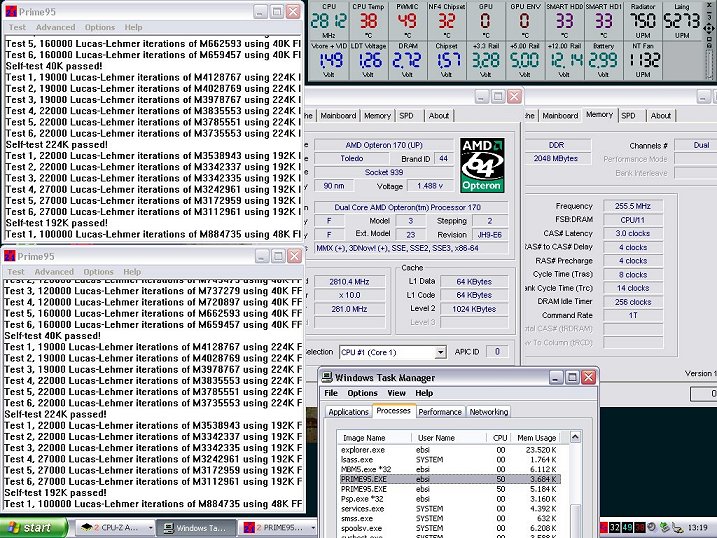
Task: Open the CPU #1 (Core 1) selection dropdown
Action: [x=440, y=352]
